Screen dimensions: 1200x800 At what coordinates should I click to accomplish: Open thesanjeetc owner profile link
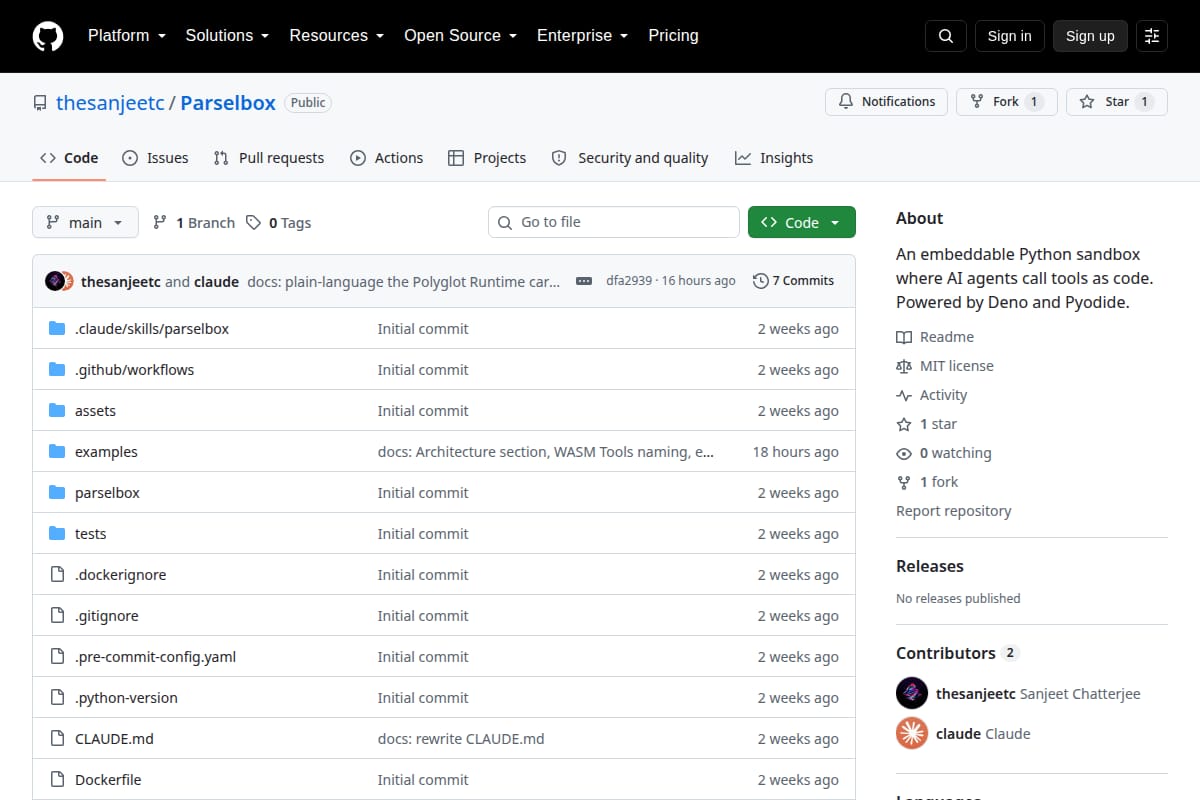click(x=110, y=103)
